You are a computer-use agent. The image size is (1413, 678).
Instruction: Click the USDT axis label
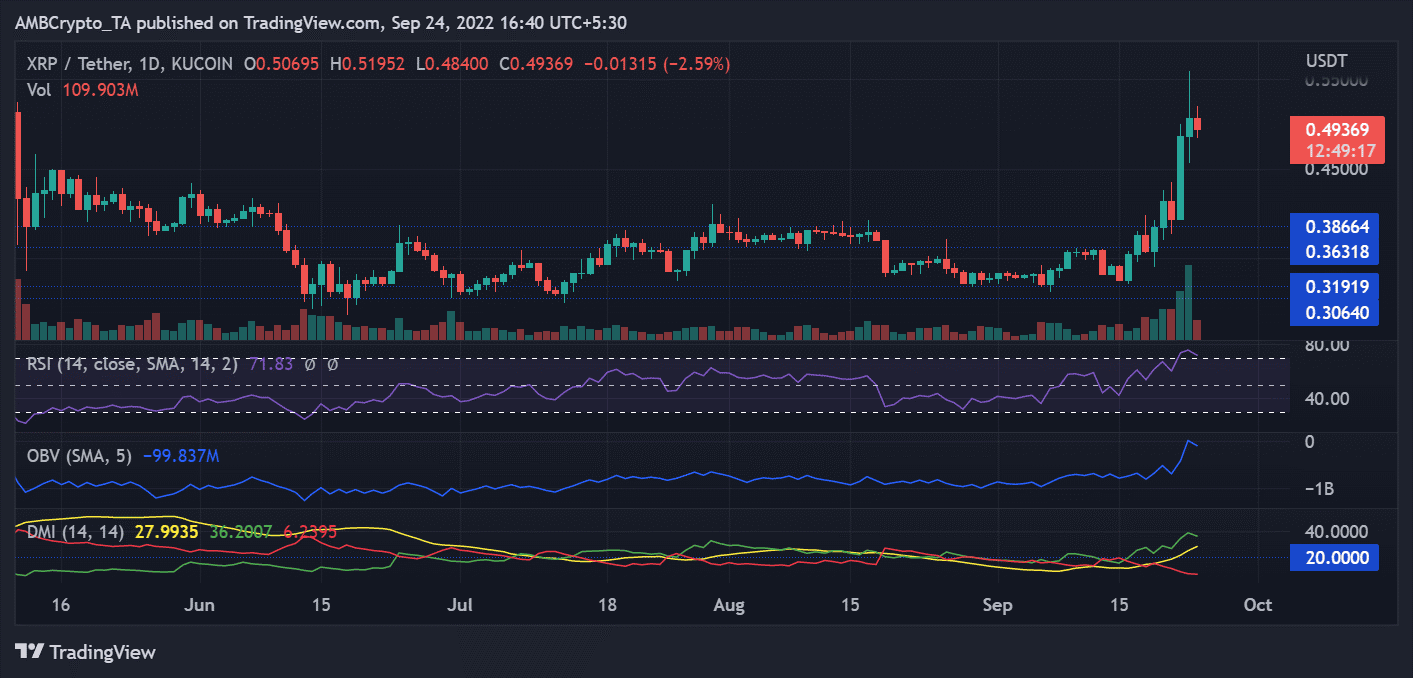pos(1326,60)
